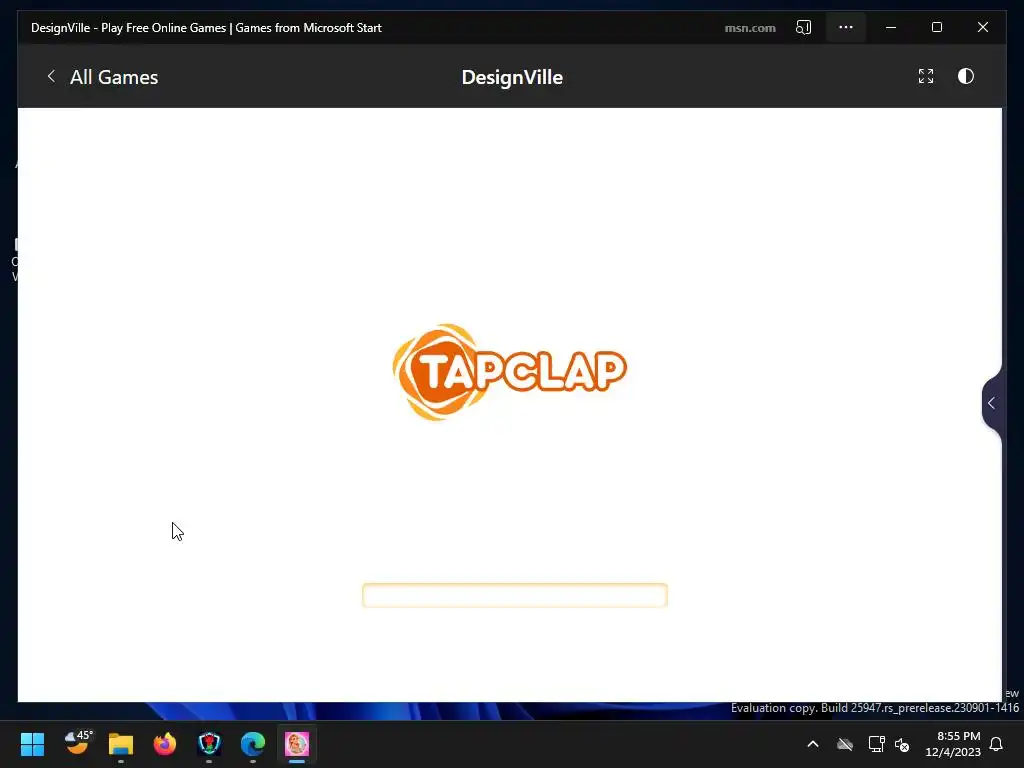The width and height of the screenshot is (1024, 768).
Task: Select the DesignVille game taskbar icon
Action: [x=296, y=744]
